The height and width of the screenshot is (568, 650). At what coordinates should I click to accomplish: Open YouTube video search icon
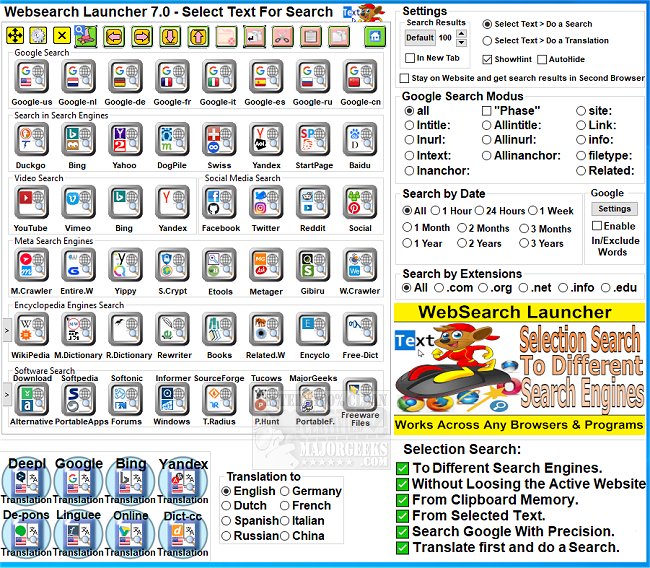(x=31, y=204)
